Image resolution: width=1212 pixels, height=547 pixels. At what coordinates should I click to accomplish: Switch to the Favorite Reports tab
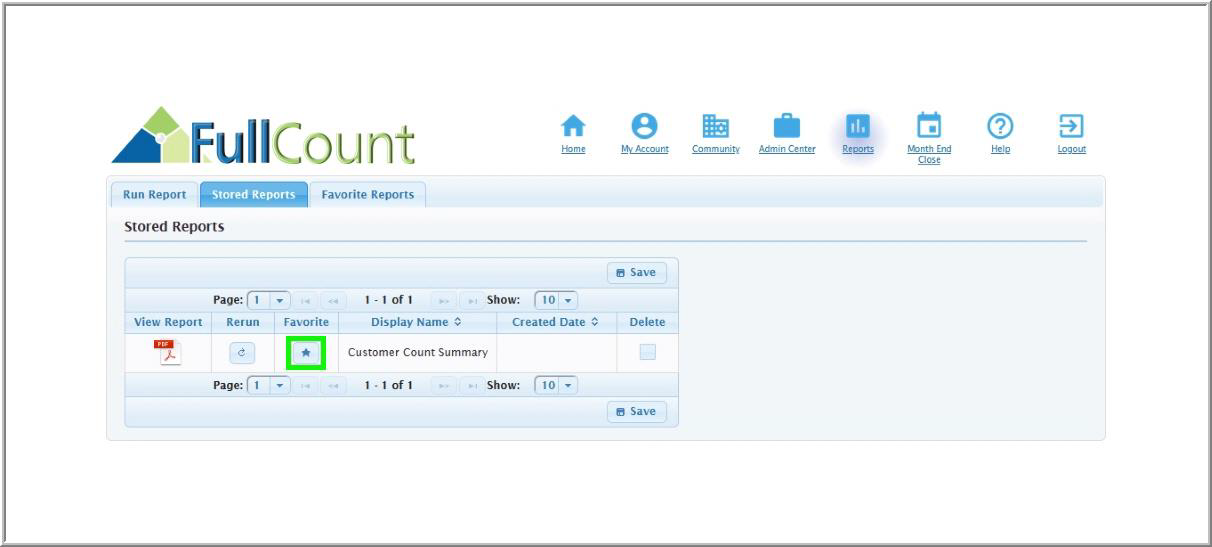[367, 195]
